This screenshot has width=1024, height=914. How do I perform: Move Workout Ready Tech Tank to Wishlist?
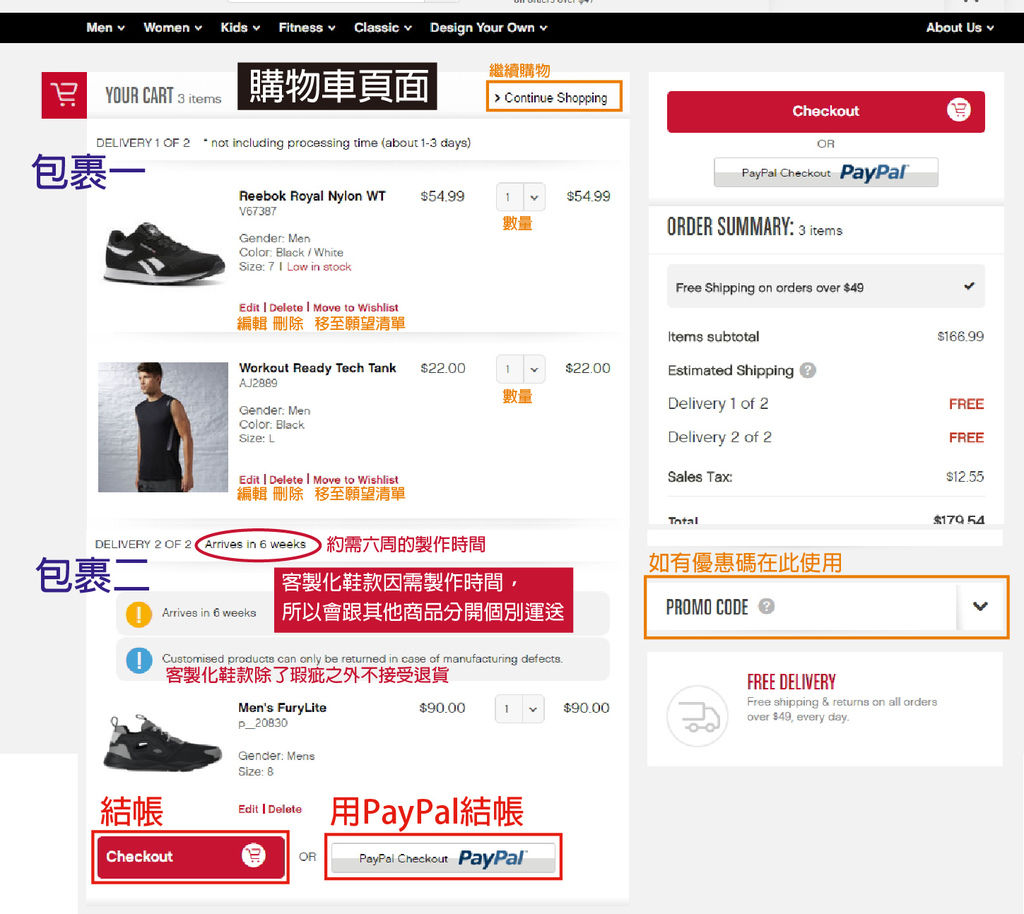tap(355, 480)
